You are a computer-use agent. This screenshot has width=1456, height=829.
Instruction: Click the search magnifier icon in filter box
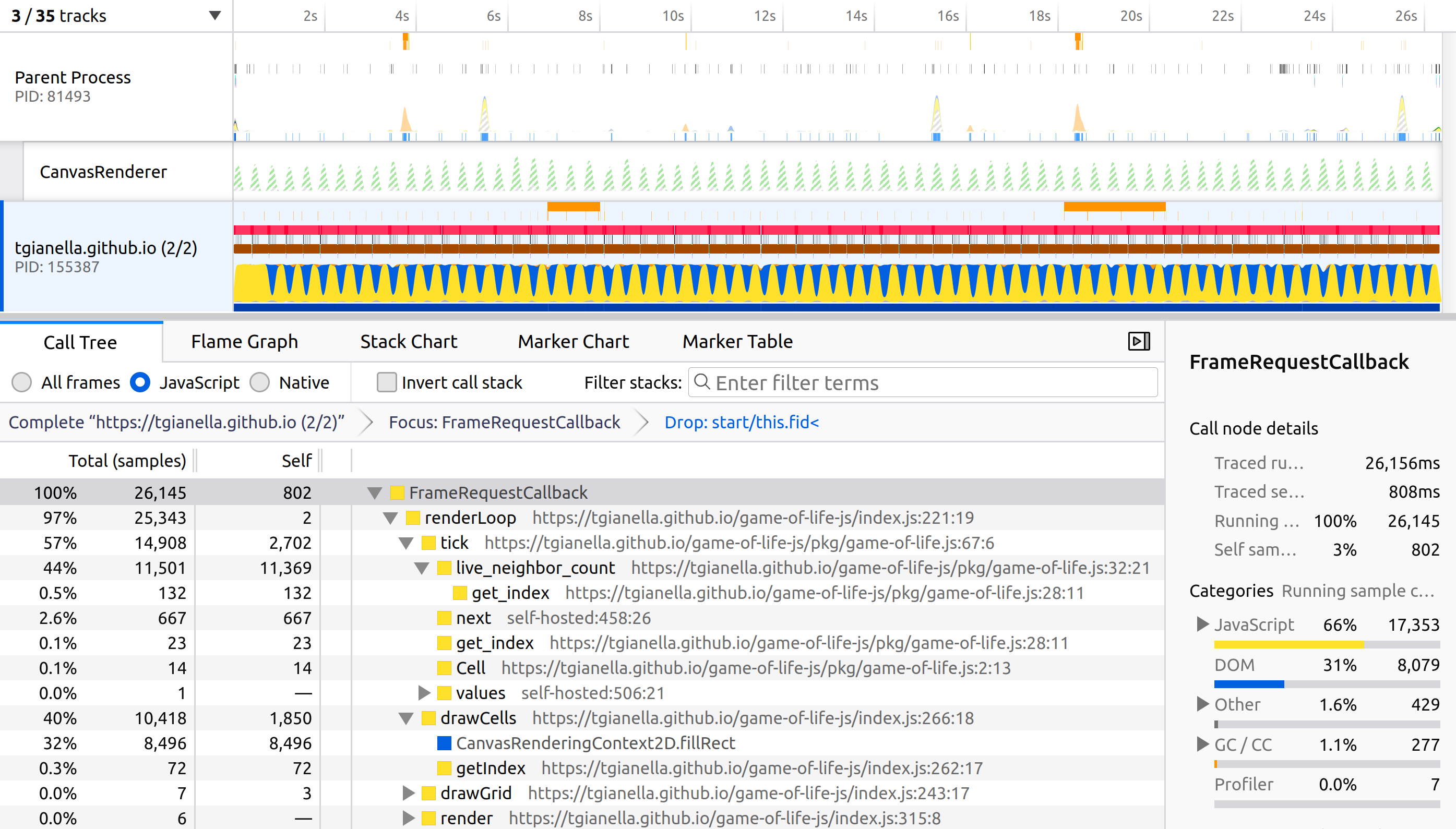(702, 382)
